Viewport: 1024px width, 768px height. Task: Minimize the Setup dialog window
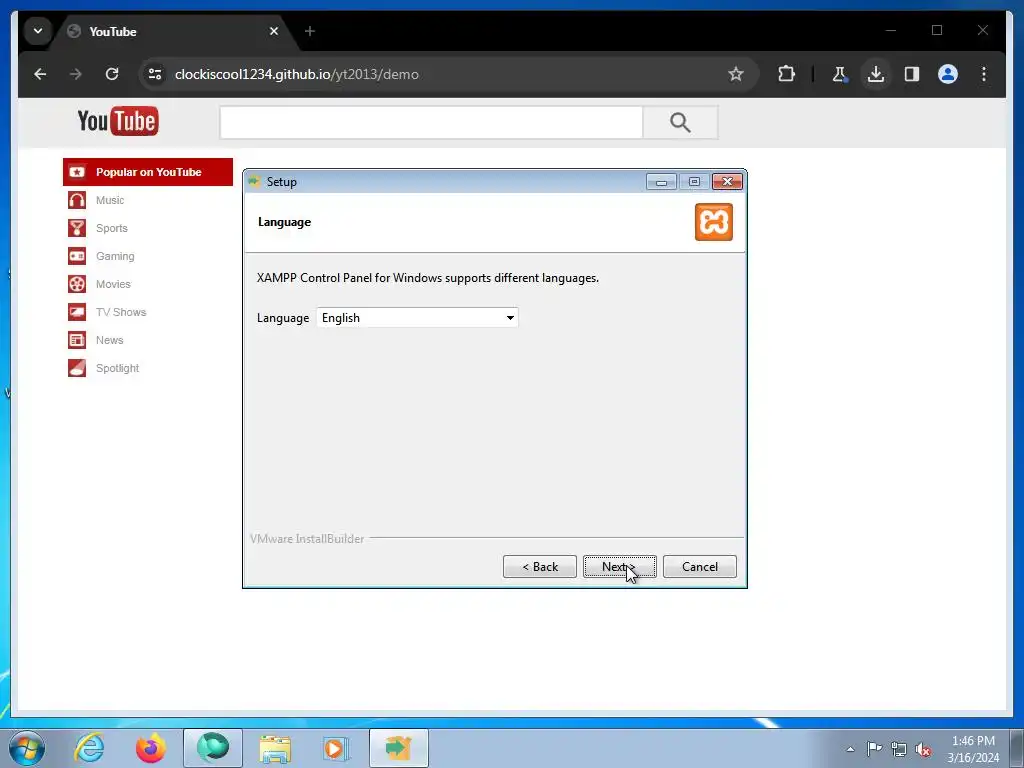tap(661, 182)
